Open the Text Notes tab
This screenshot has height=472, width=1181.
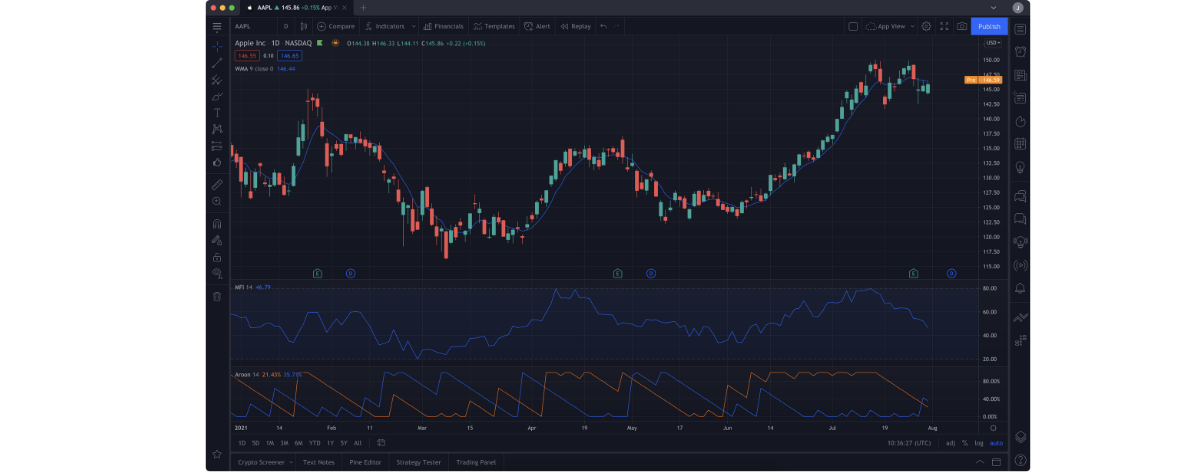319,462
